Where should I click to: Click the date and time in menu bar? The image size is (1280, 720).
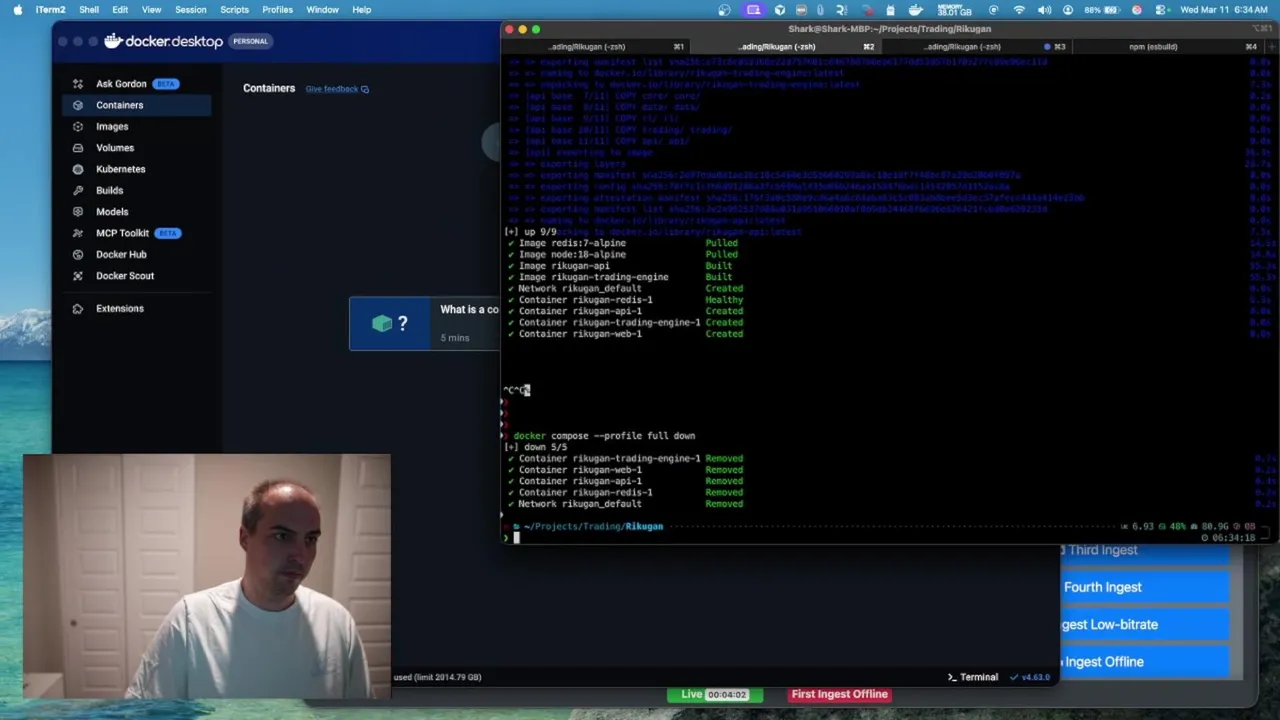pos(1224,10)
